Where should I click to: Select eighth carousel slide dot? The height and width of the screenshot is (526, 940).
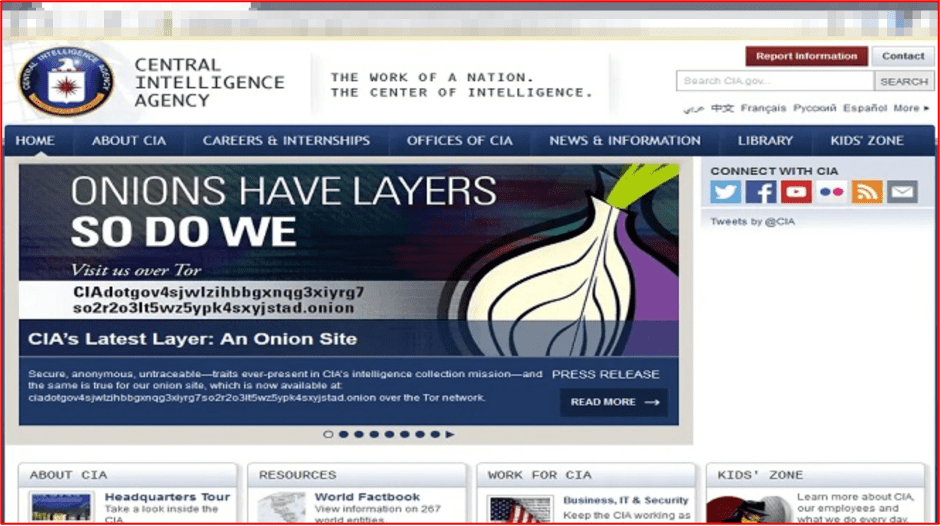click(x=435, y=434)
